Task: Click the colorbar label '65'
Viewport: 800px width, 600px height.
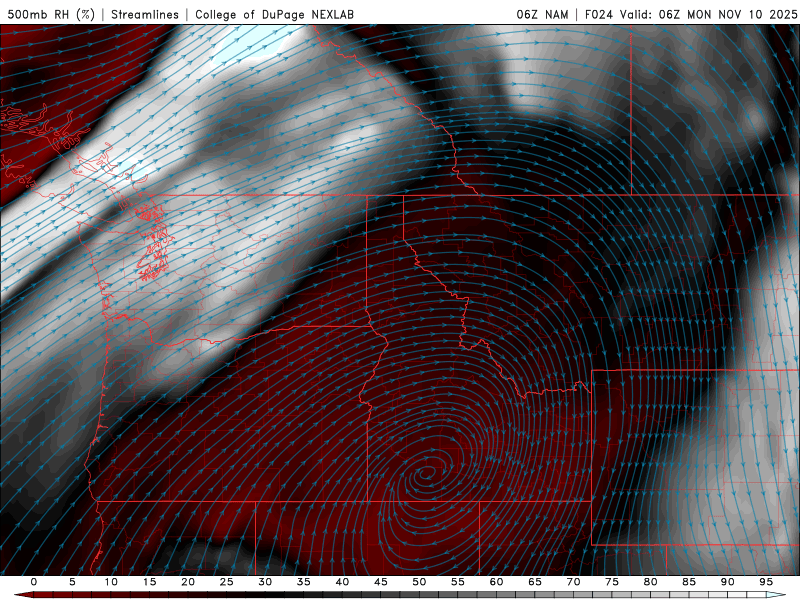Action: pyautogui.click(x=535, y=582)
